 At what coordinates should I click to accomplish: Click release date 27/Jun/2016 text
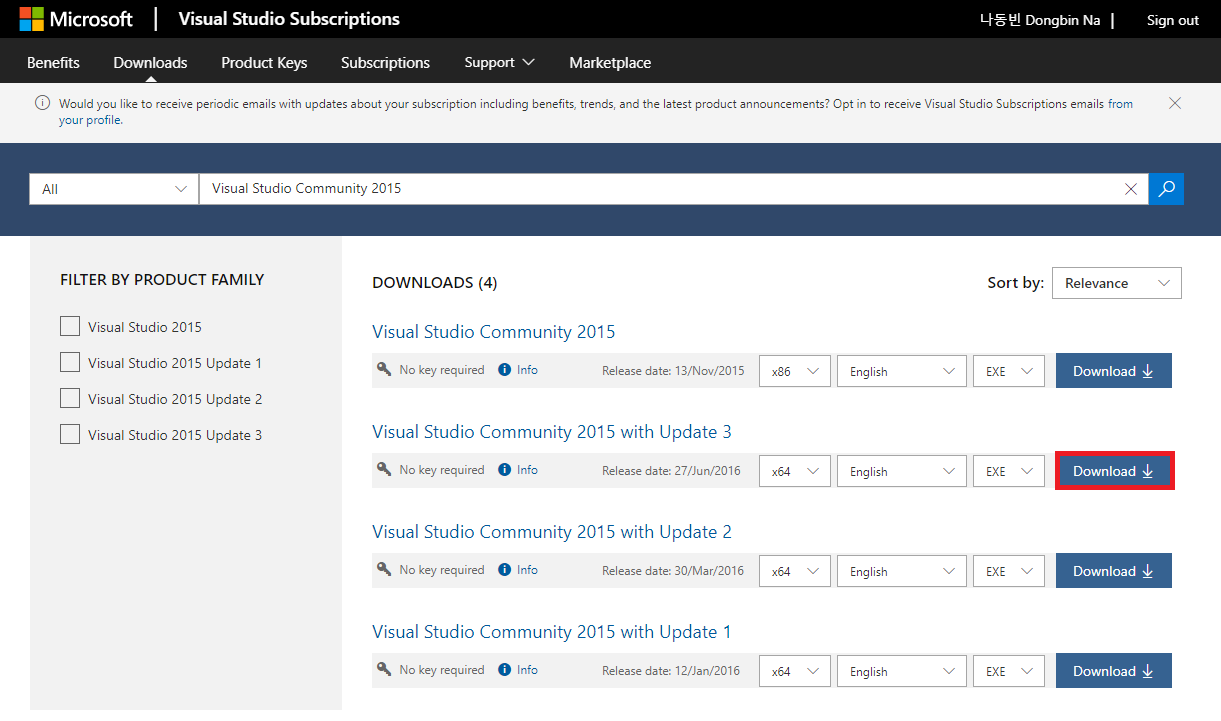(x=671, y=471)
